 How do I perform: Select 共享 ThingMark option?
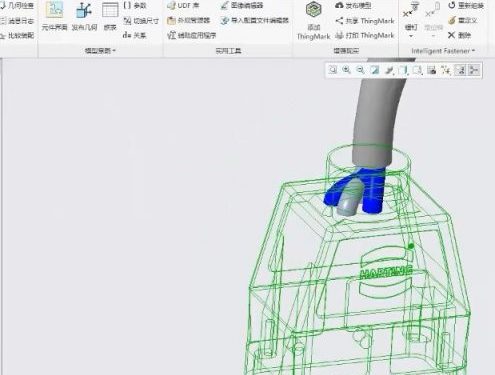(x=365, y=21)
